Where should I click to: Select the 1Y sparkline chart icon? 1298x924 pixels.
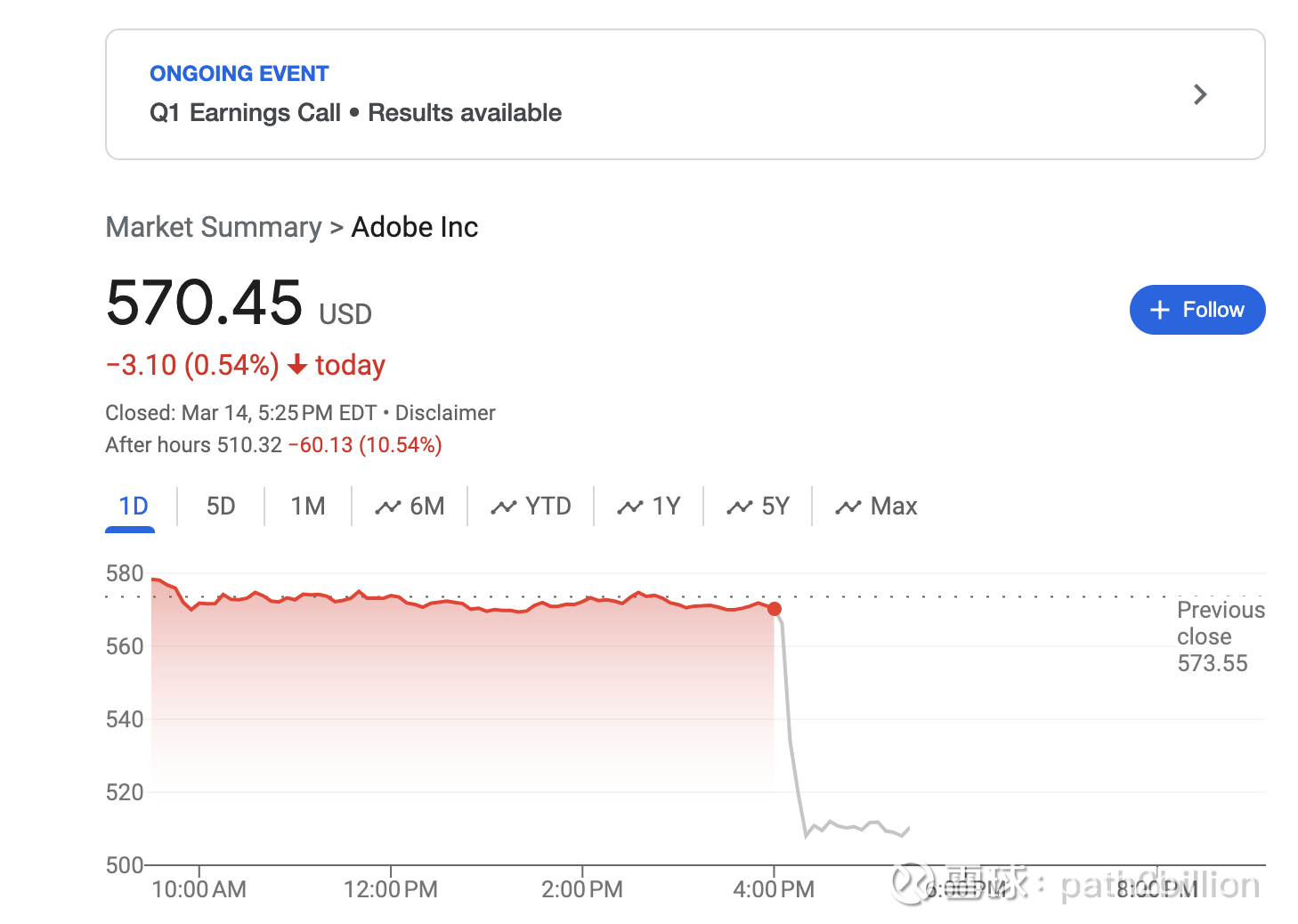629,506
